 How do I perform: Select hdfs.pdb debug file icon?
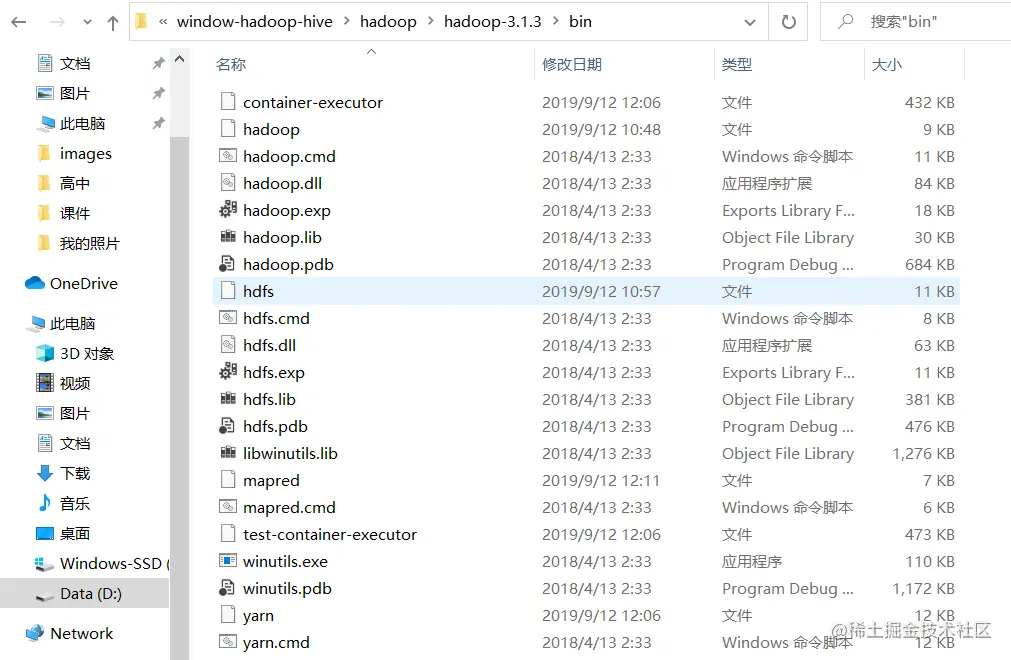click(x=228, y=425)
